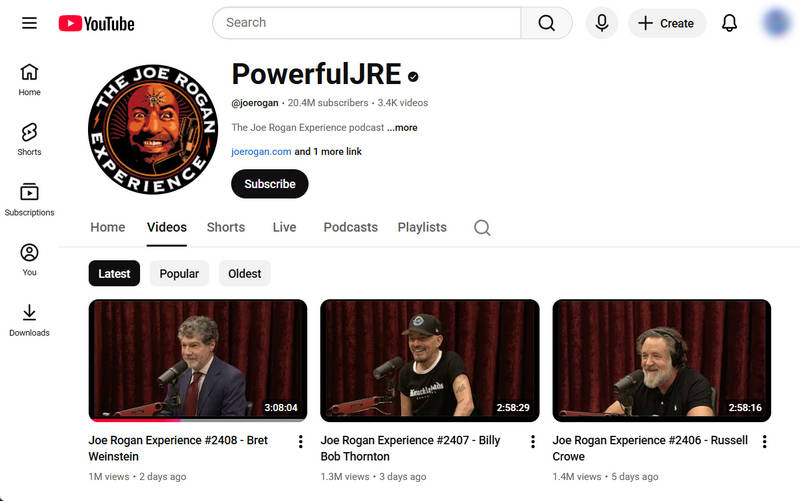Open Shorts in the sidebar
Image resolution: width=800 pixels, height=501 pixels.
pyautogui.click(x=29, y=139)
